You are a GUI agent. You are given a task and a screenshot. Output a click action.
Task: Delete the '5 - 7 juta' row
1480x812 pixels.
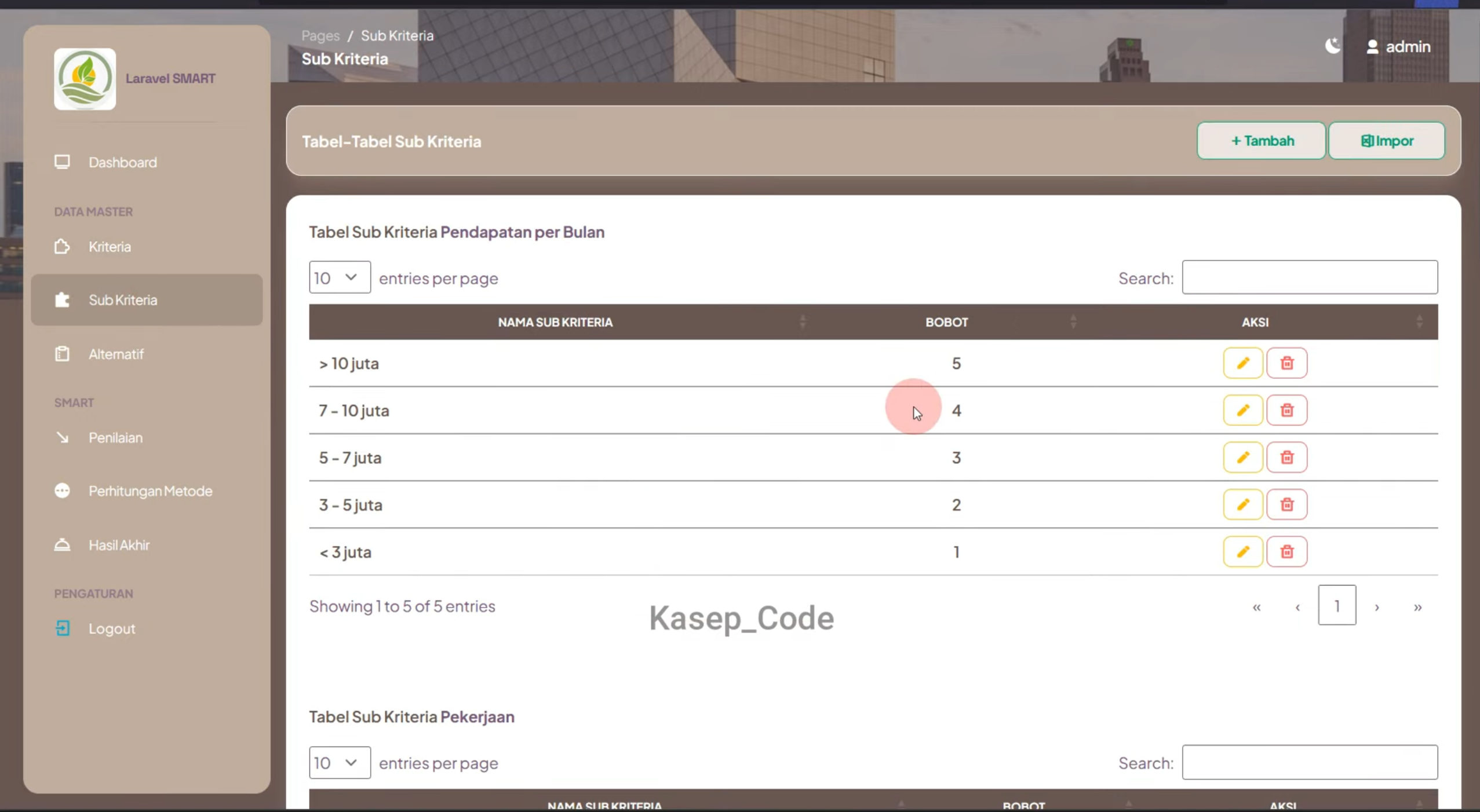[x=1286, y=458]
